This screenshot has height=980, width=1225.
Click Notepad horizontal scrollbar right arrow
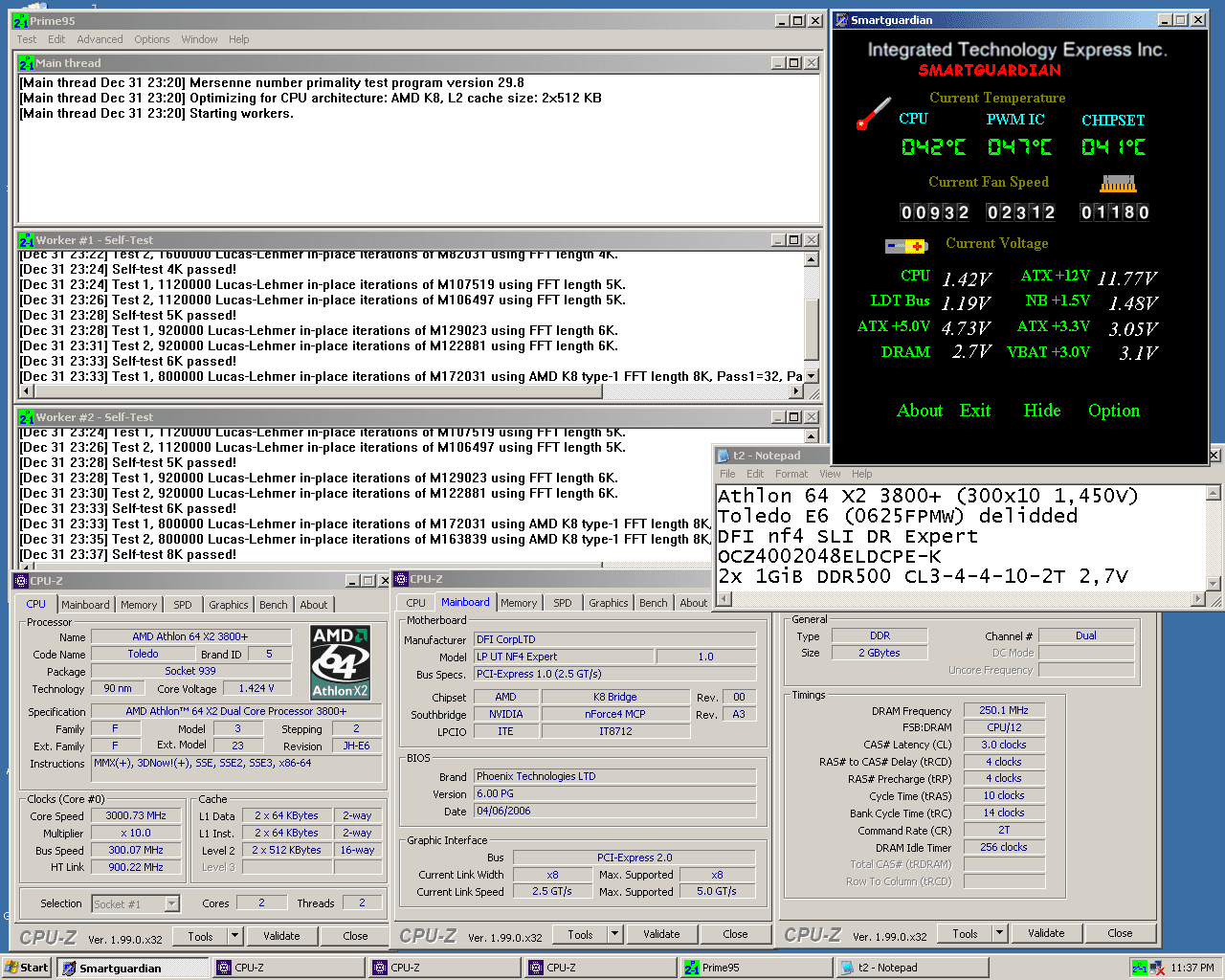[x=1198, y=599]
